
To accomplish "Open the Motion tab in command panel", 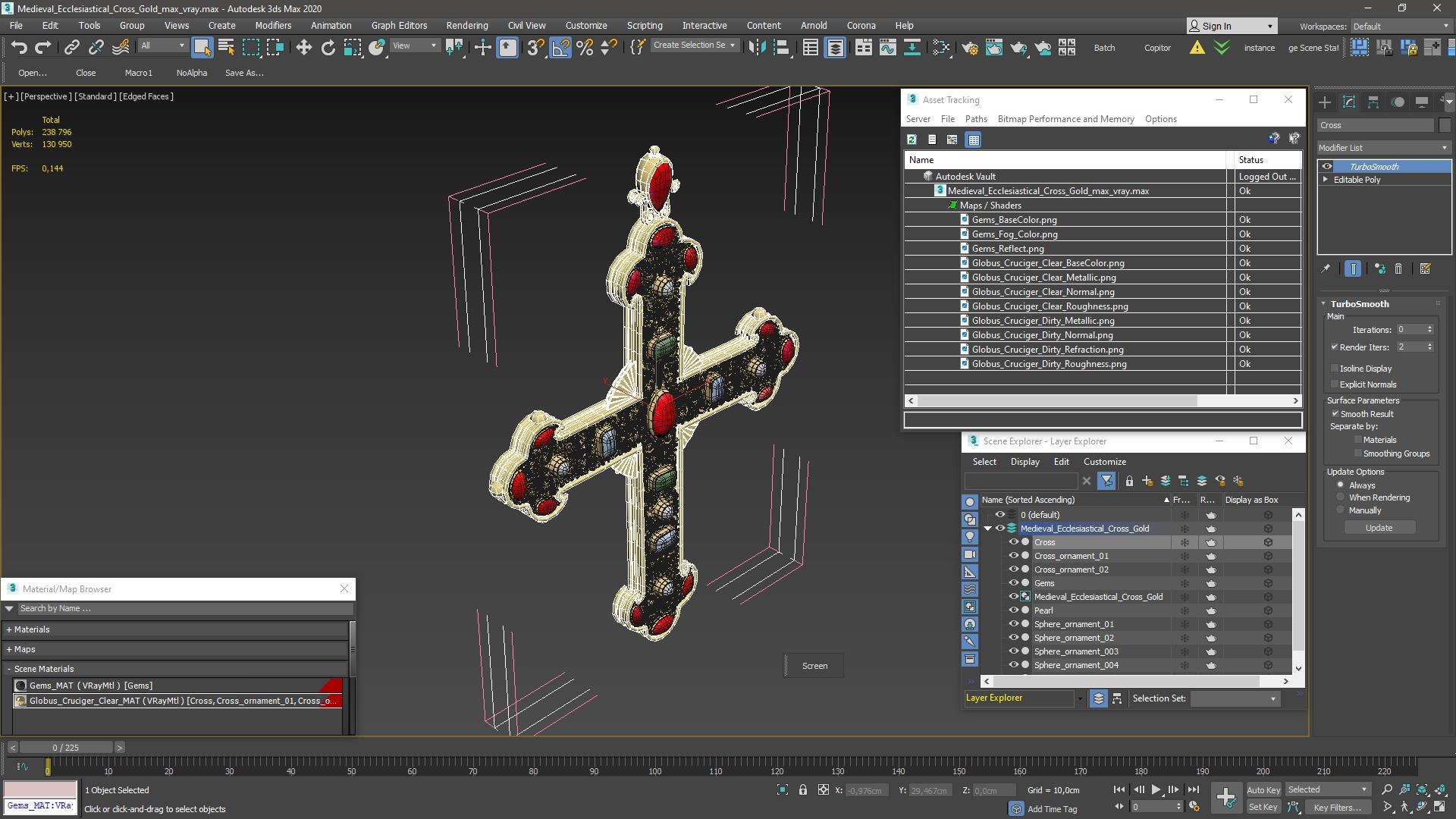I will point(1398,102).
